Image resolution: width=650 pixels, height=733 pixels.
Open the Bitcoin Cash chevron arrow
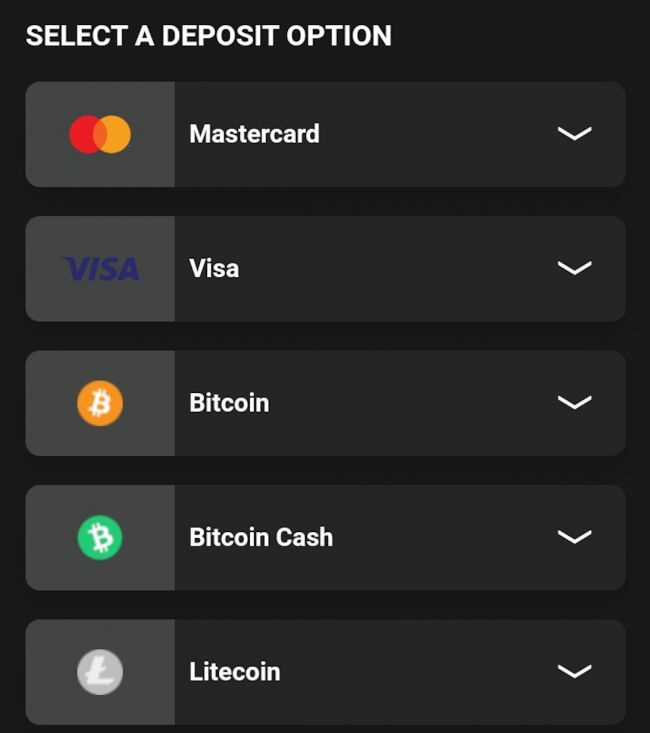574,537
